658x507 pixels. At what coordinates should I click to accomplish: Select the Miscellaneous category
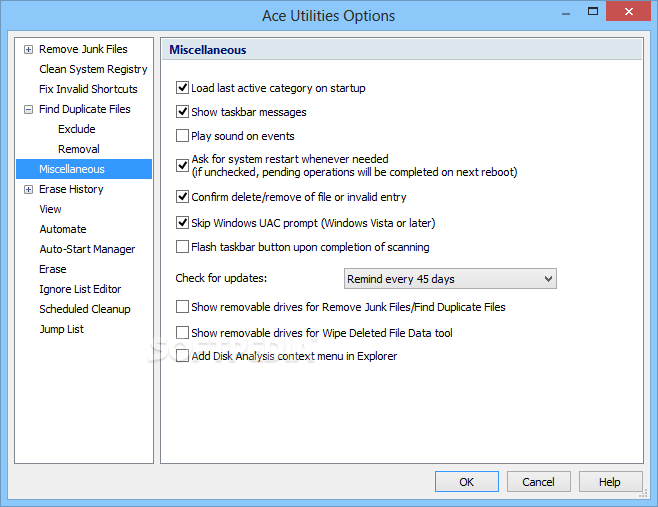click(84, 169)
